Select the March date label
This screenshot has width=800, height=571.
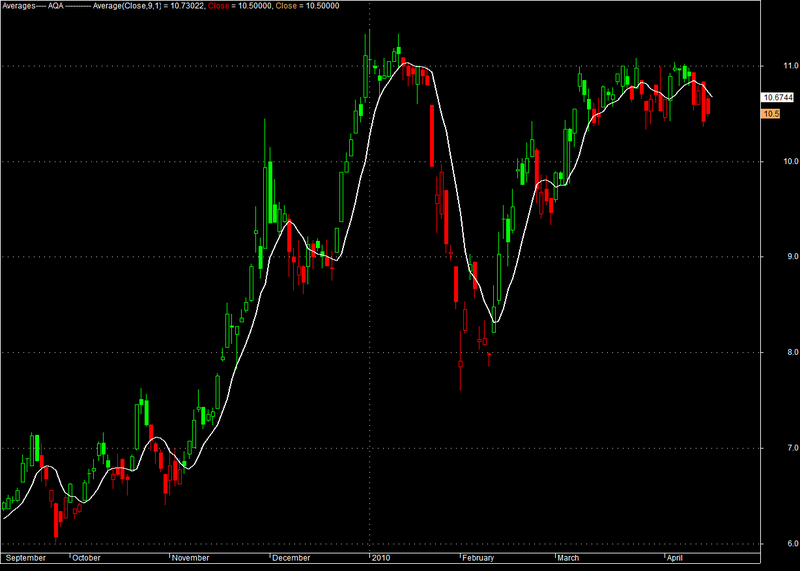[568, 558]
